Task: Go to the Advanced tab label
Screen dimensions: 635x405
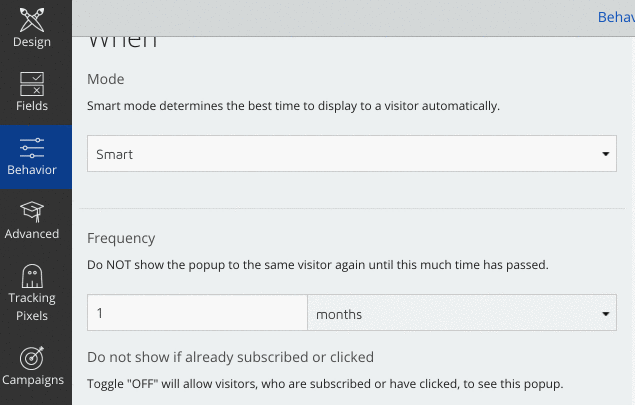Action: point(32,234)
